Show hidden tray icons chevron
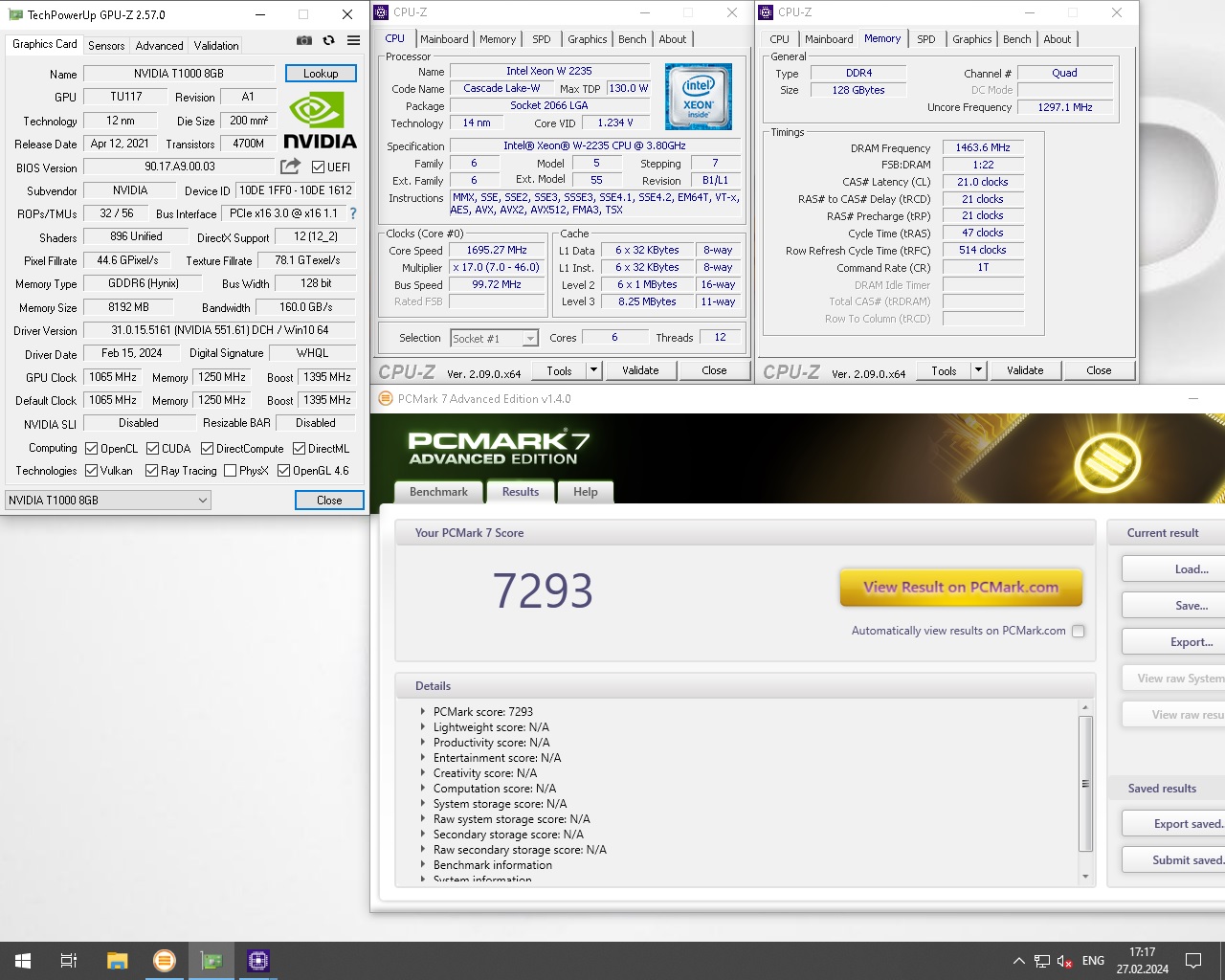The image size is (1225, 980). coord(1018,961)
